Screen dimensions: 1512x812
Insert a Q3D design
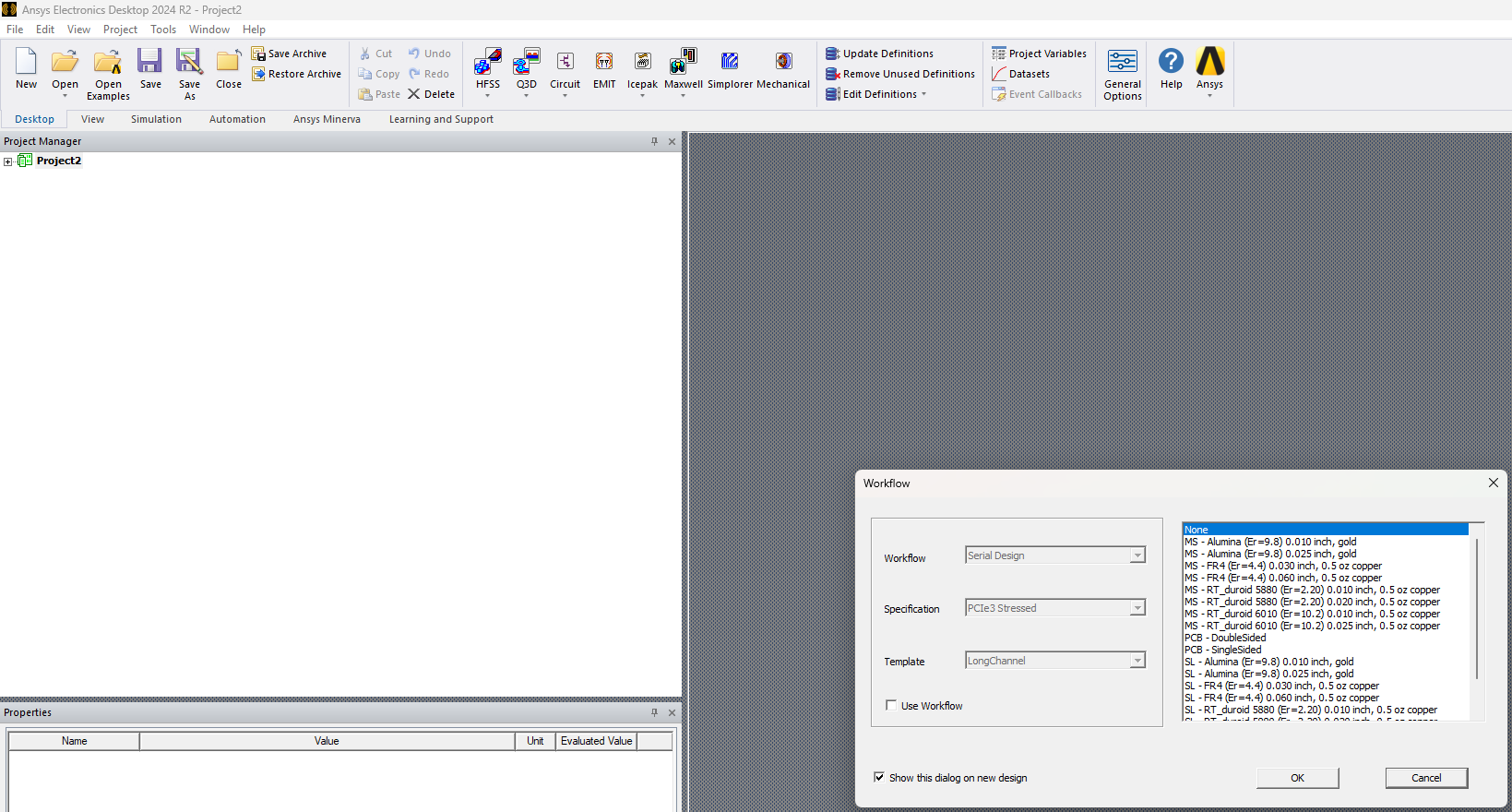click(x=526, y=62)
